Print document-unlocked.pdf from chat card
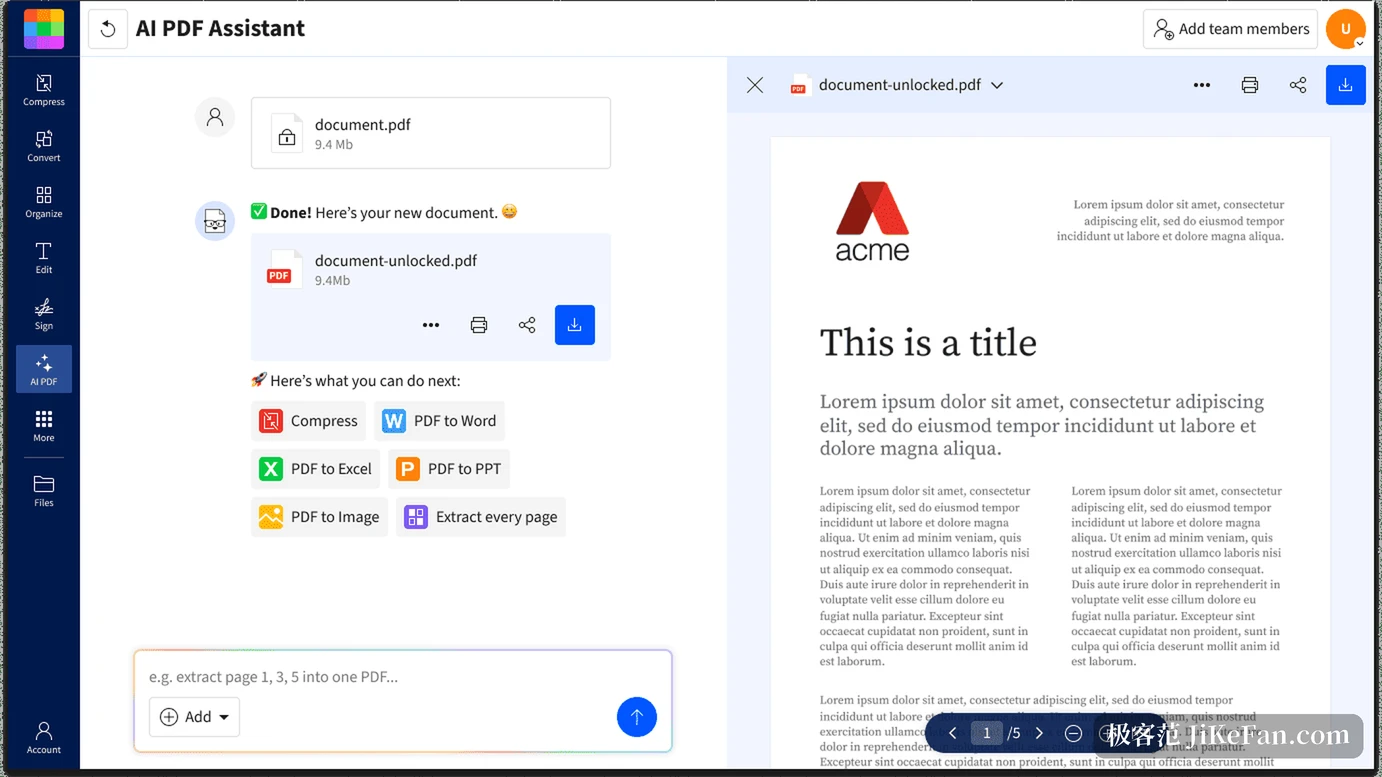The width and height of the screenshot is (1382, 777). point(479,325)
